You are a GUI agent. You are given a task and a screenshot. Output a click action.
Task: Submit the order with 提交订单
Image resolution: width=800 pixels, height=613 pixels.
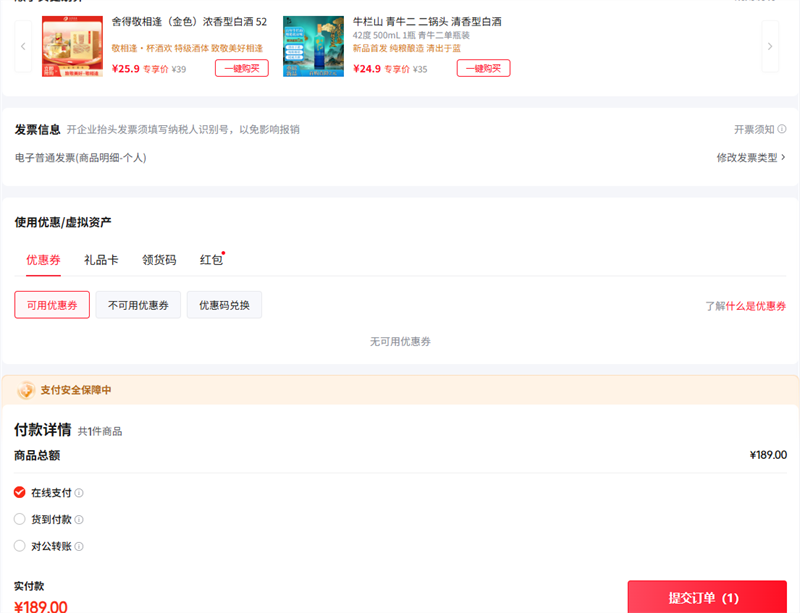(x=706, y=597)
